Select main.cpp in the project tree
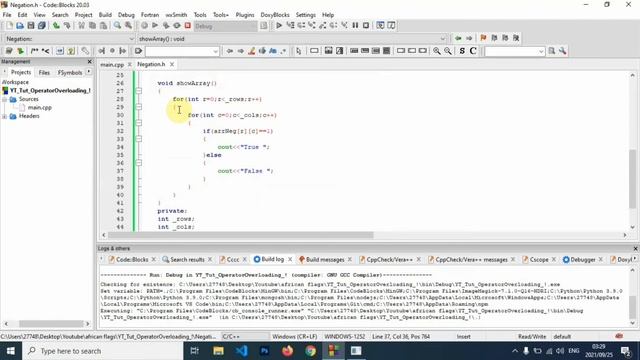640x360 pixels. (40, 108)
